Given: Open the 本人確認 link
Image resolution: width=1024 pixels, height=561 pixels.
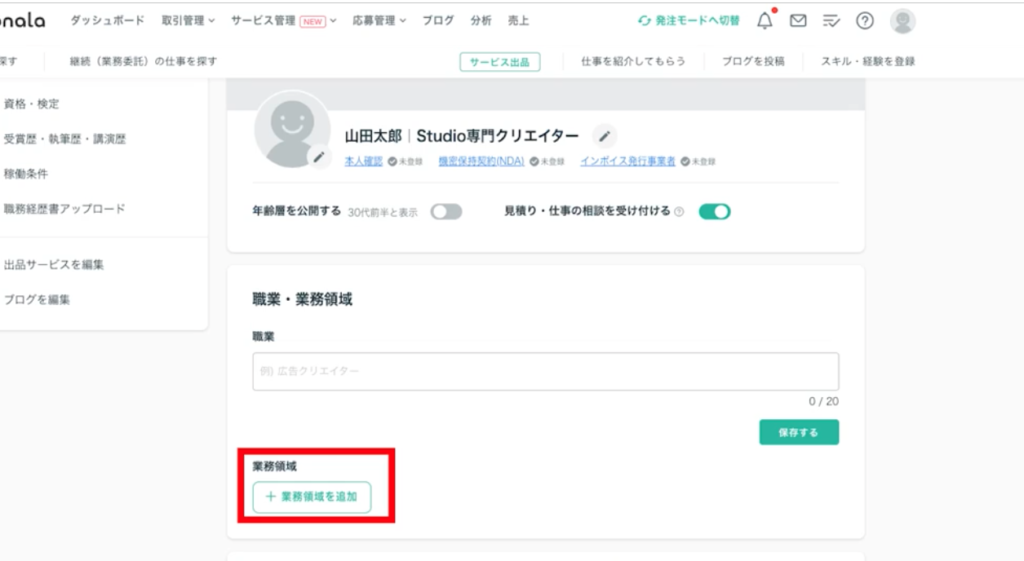Looking at the screenshot, I should (363, 161).
